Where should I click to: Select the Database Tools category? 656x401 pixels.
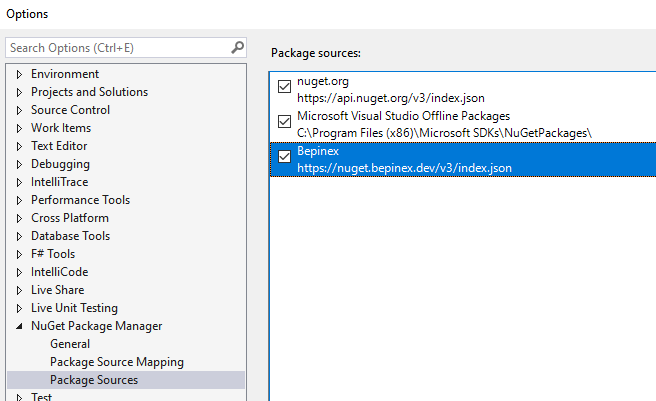coord(70,236)
